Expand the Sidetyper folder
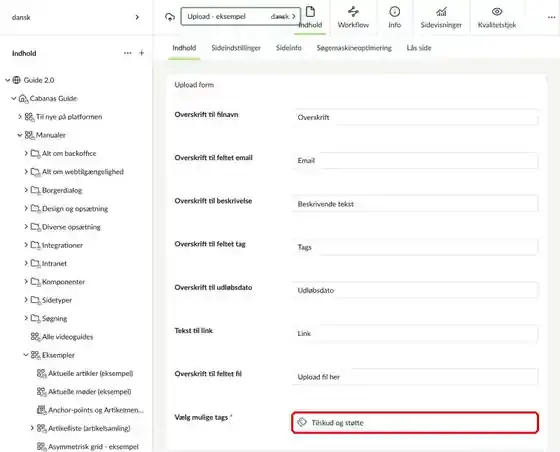Screen dimensions: 560x452 click(x=26, y=300)
